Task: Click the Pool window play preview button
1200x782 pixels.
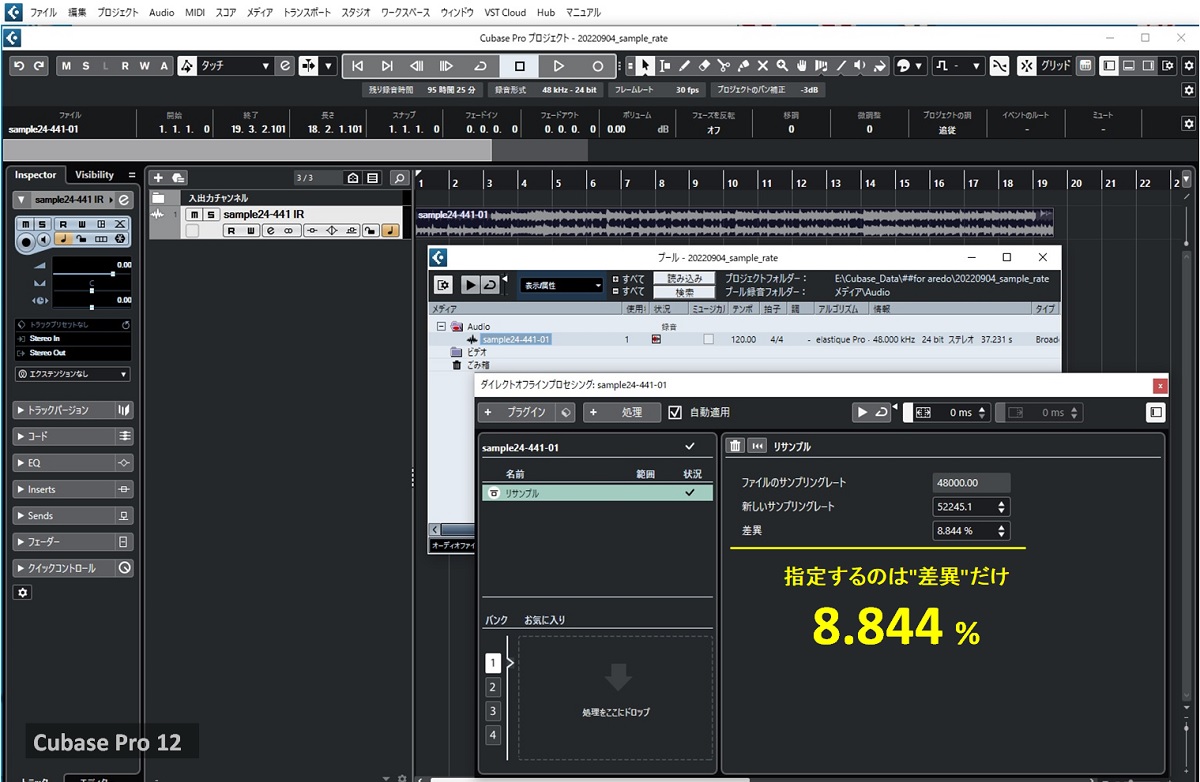Action: tap(470, 285)
